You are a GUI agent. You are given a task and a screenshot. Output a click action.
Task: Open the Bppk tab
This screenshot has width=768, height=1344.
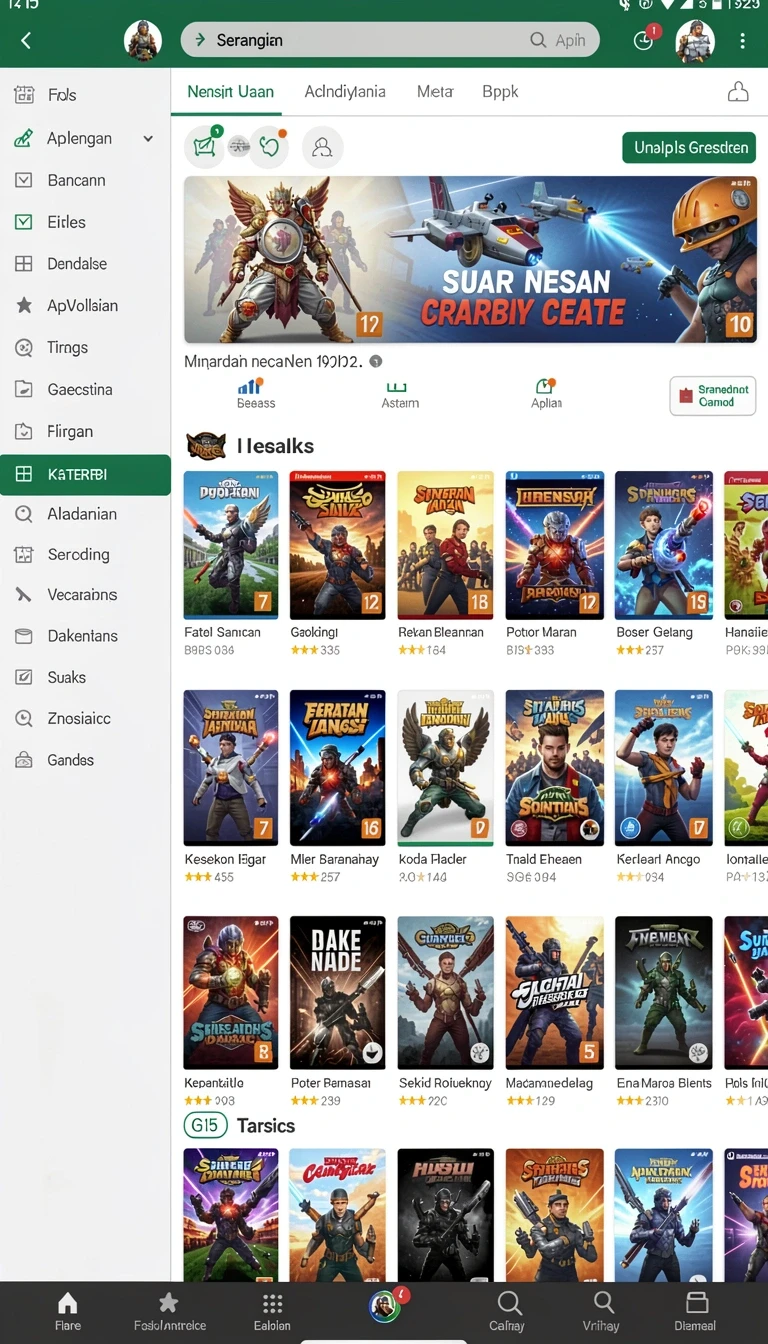click(500, 91)
